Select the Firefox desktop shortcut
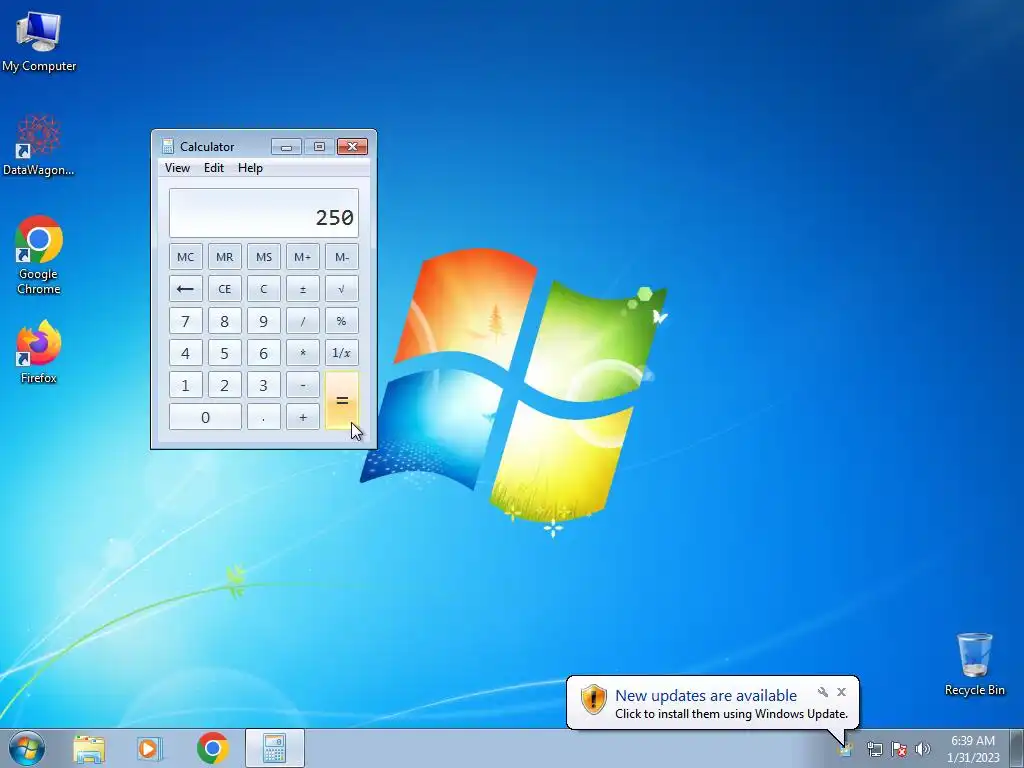This screenshot has height=768, width=1024. coord(39,351)
